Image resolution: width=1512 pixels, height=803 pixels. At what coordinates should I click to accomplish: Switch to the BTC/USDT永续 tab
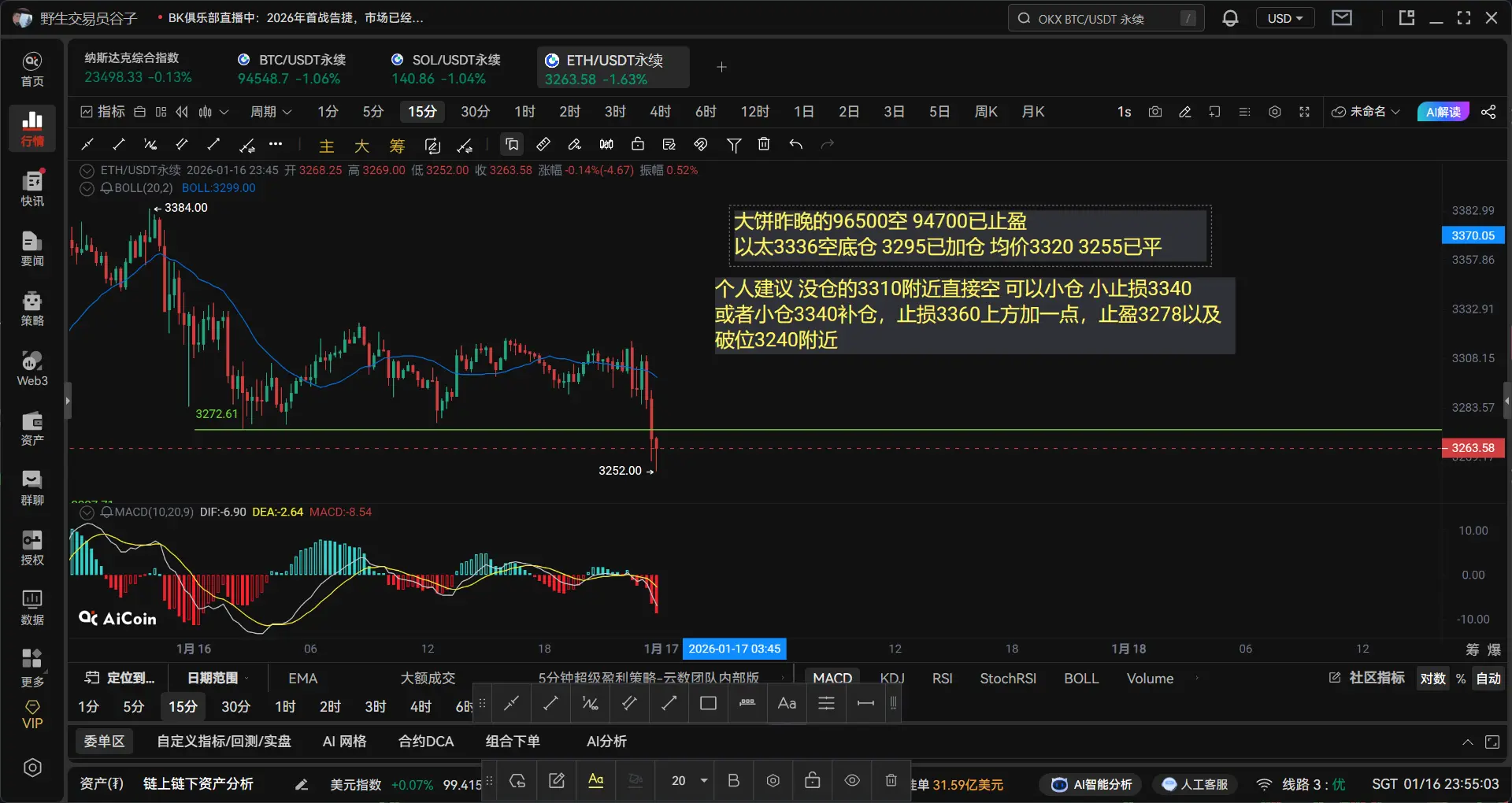pyautogui.click(x=291, y=68)
